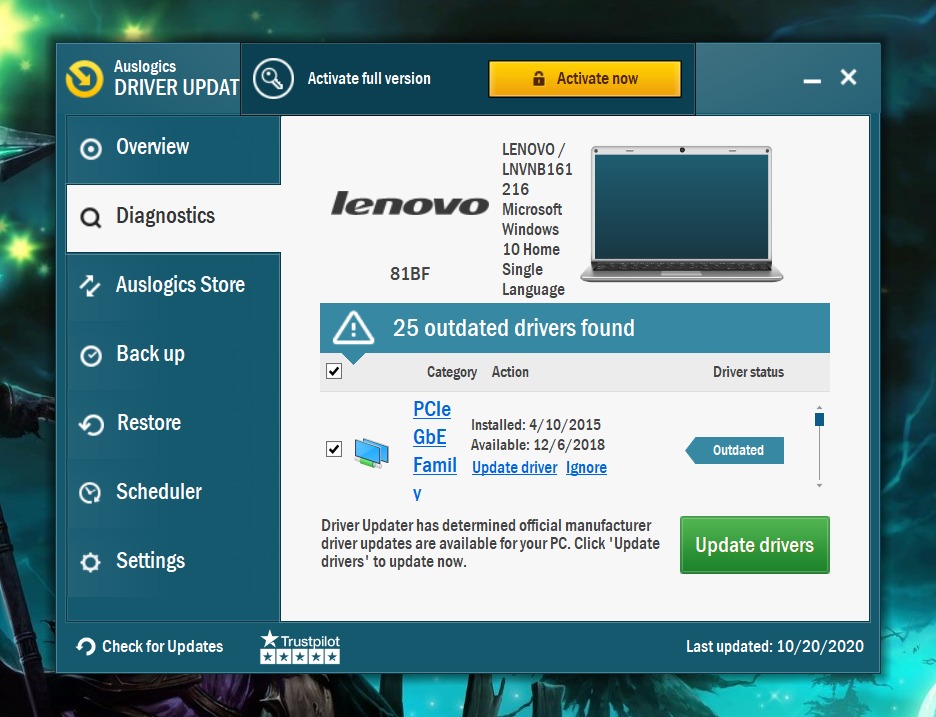Click the Driver status column header
936x717 pixels.
tap(749, 372)
